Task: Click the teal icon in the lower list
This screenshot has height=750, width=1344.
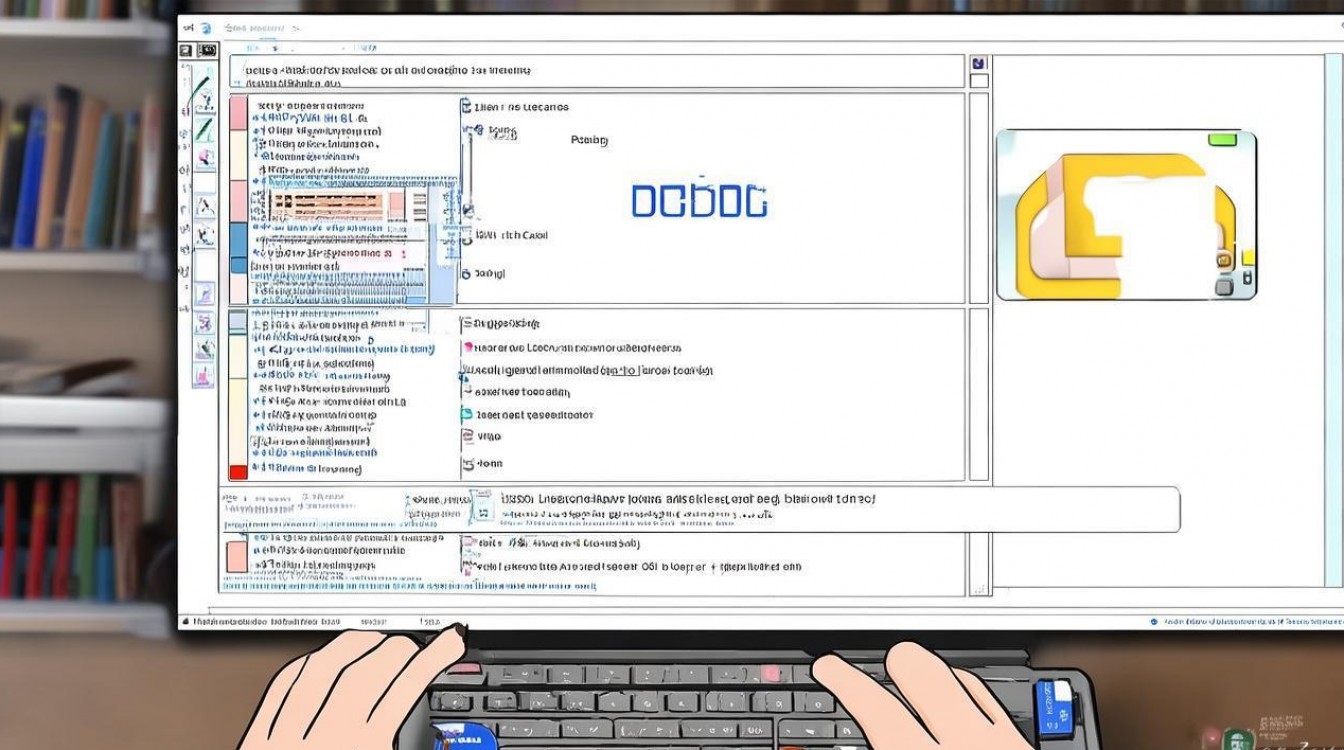Action: pos(466,414)
